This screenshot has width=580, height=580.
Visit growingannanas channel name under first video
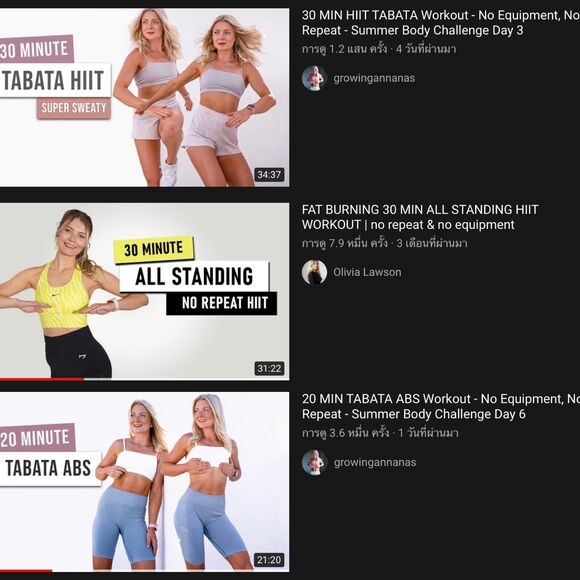374,78
